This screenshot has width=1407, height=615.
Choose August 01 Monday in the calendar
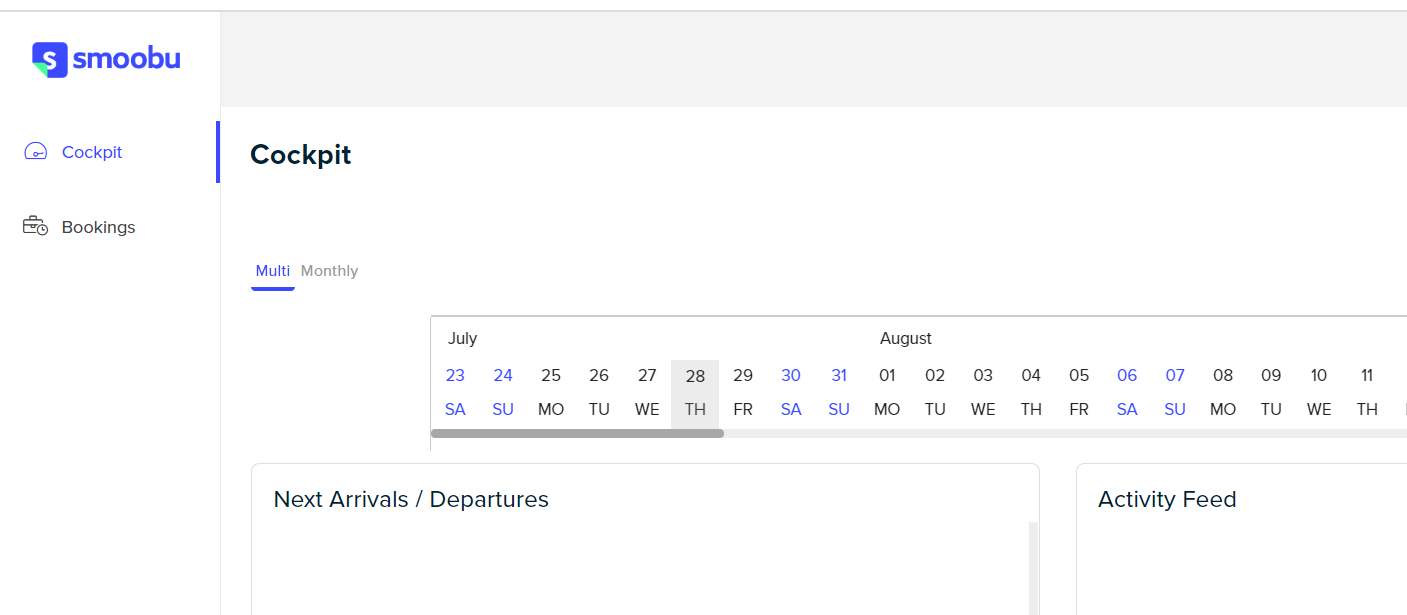pyautogui.click(x=887, y=392)
